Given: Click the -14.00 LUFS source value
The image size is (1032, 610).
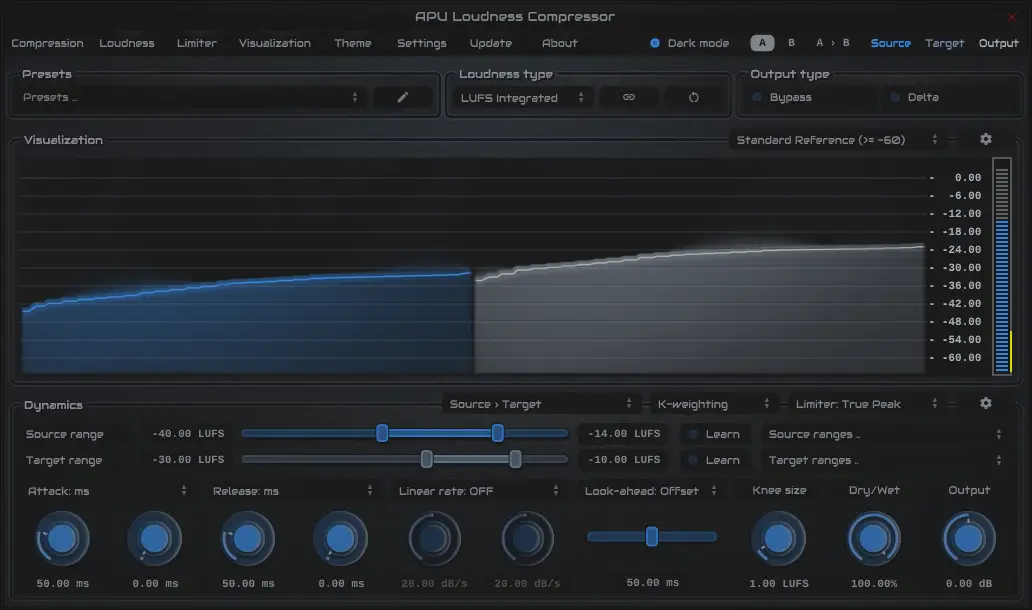Looking at the screenshot, I should point(624,434).
